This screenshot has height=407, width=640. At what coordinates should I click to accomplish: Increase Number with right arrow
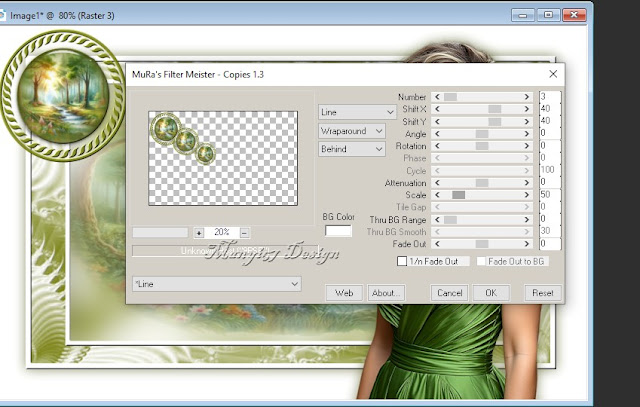(x=527, y=97)
